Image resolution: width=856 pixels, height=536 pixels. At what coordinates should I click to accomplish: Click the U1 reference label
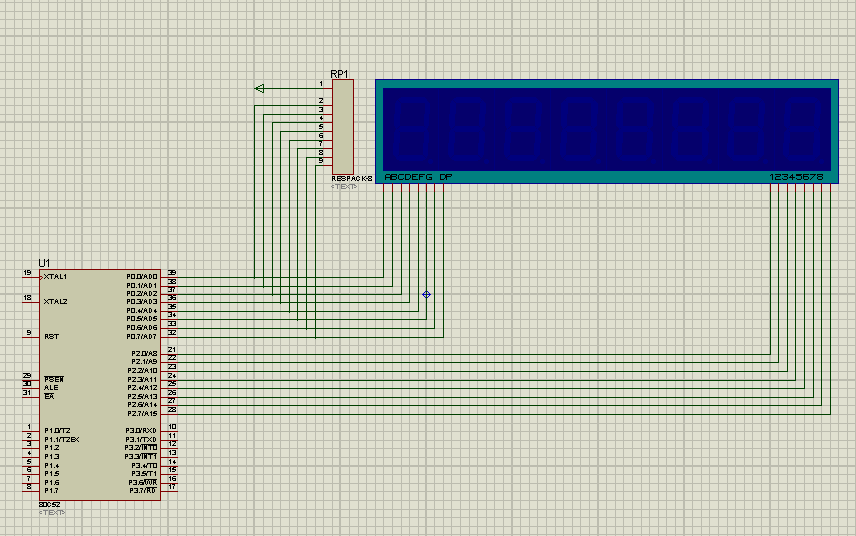coord(44,263)
